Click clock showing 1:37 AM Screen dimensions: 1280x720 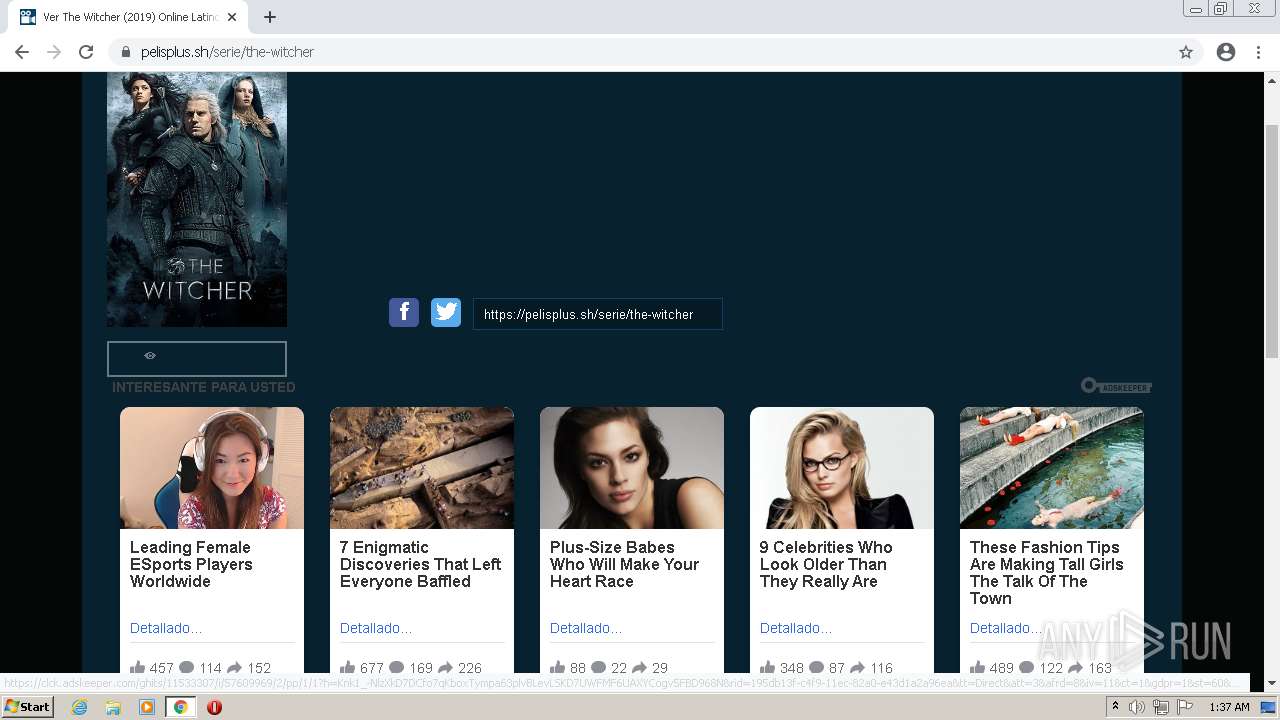point(1229,707)
